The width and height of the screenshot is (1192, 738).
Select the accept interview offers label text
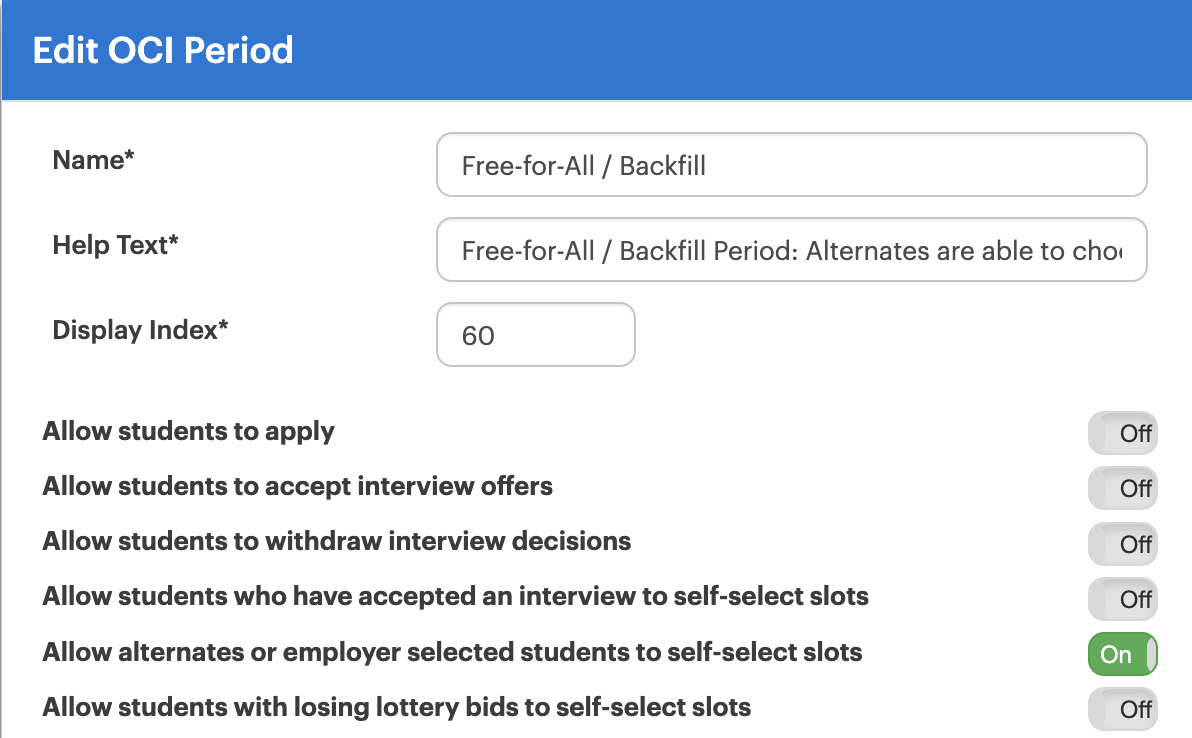[x=297, y=486]
